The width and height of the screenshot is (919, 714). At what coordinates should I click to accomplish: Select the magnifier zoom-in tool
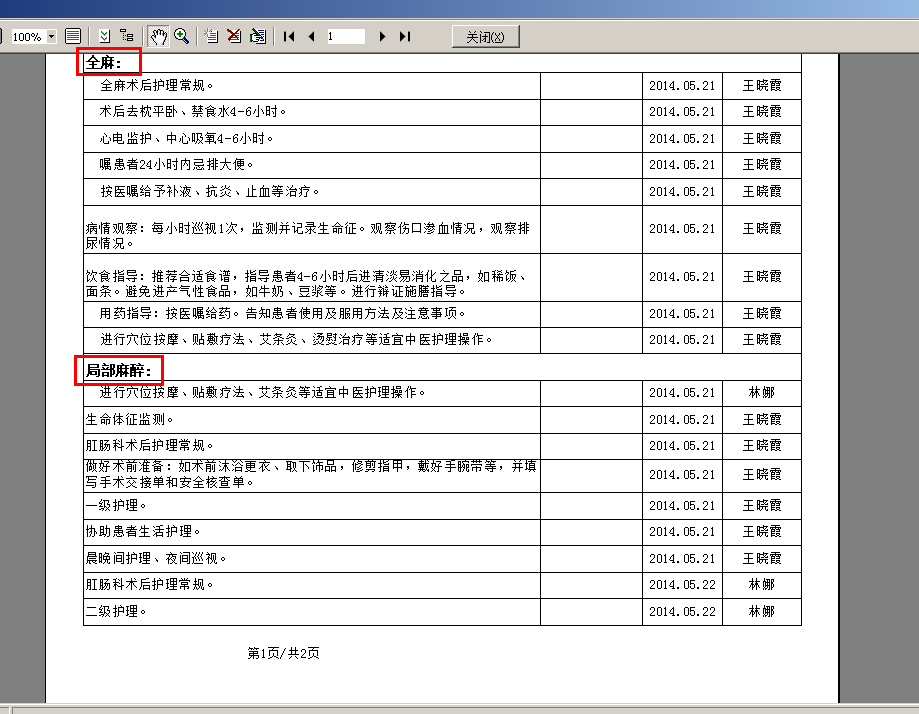pyautogui.click(x=182, y=36)
